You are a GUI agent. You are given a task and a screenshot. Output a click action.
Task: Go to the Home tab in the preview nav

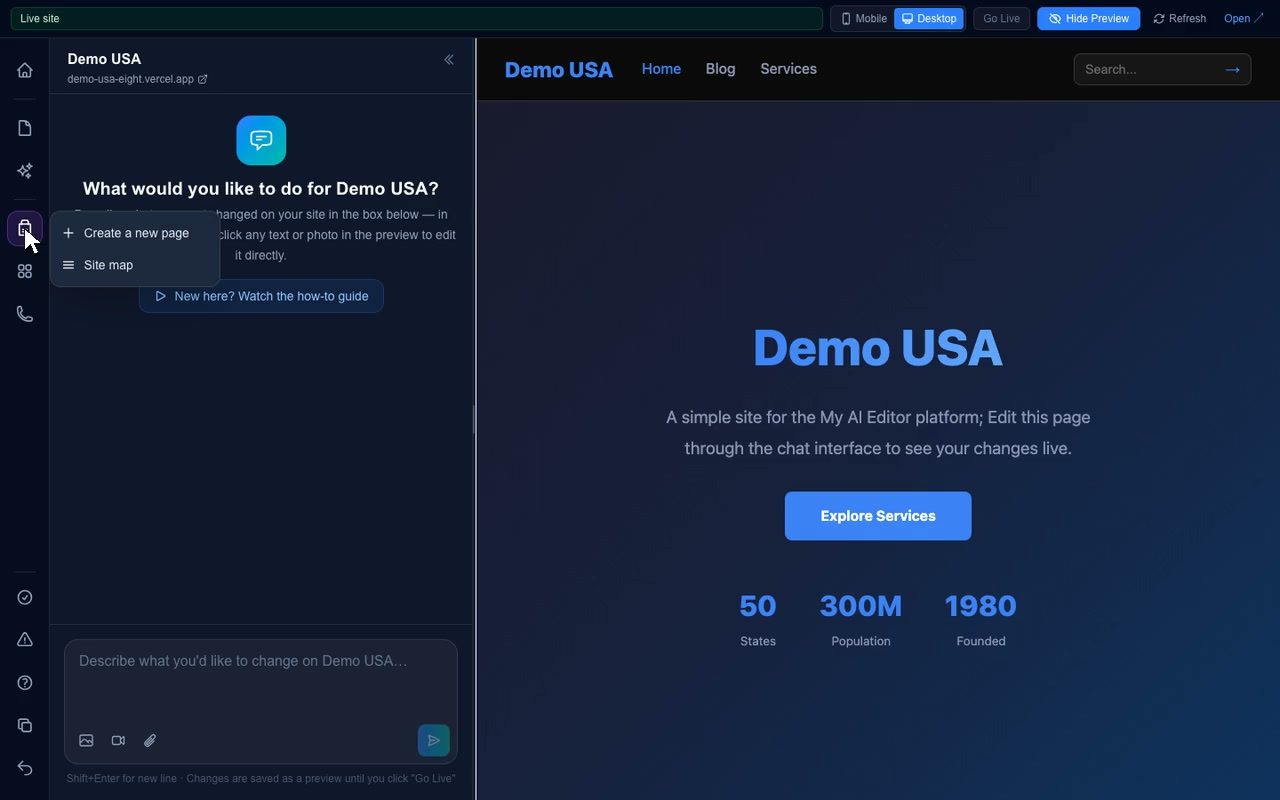[x=661, y=69]
